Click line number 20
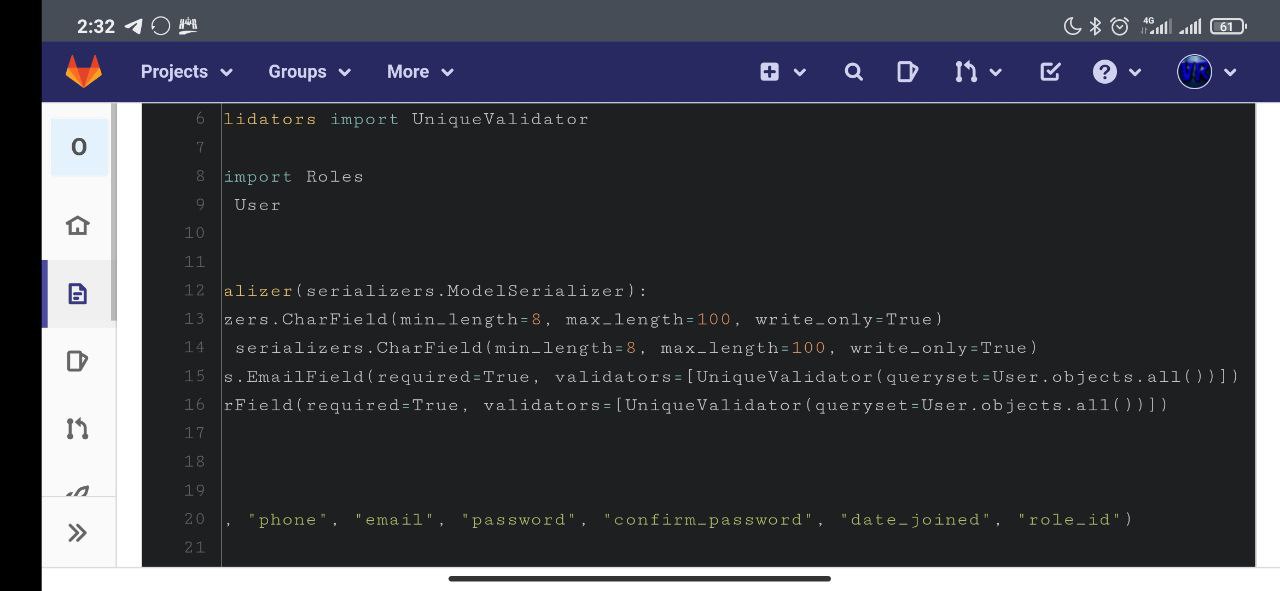The width and height of the screenshot is (1280, 591). point(194,519)
